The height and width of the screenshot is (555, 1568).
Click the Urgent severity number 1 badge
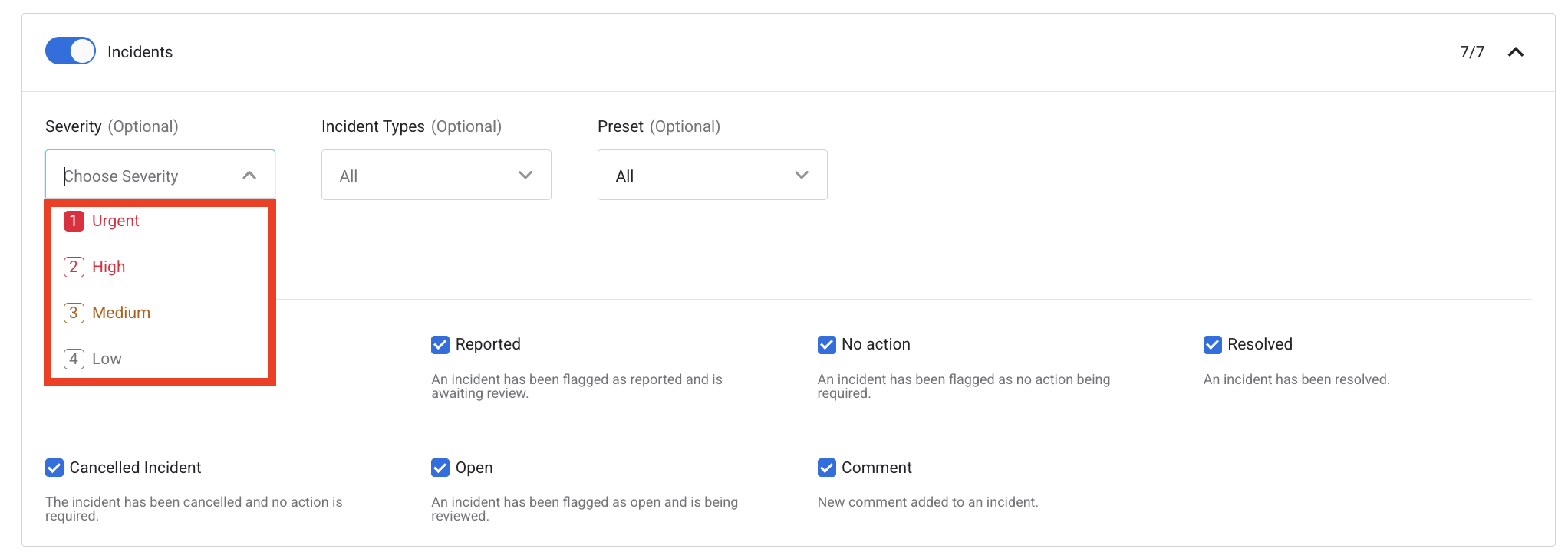74,222
